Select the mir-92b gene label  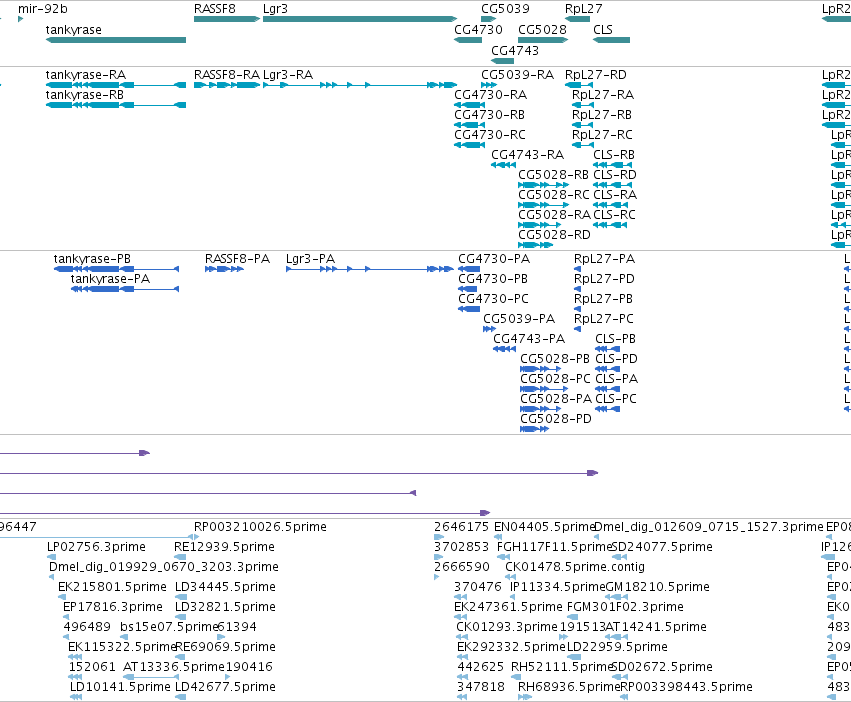[43, 9]
